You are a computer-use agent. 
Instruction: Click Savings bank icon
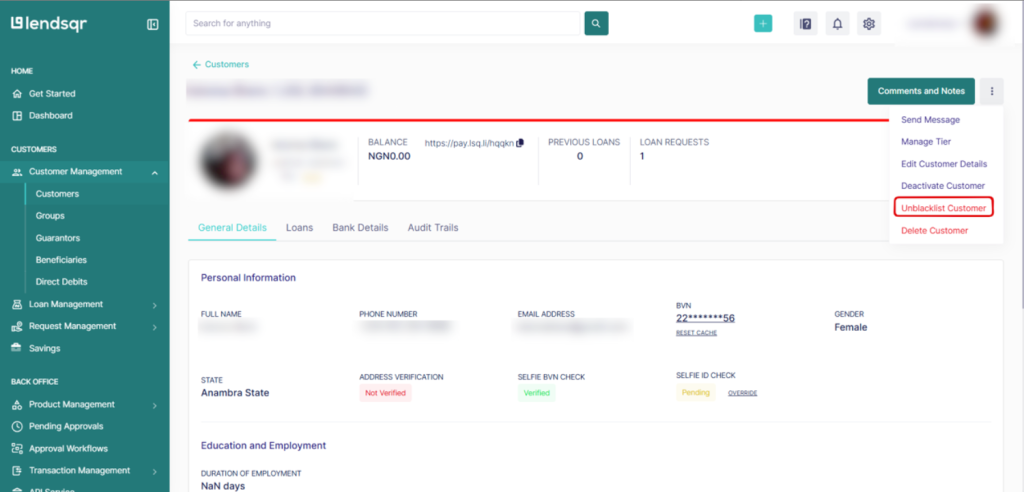[18, 348]
